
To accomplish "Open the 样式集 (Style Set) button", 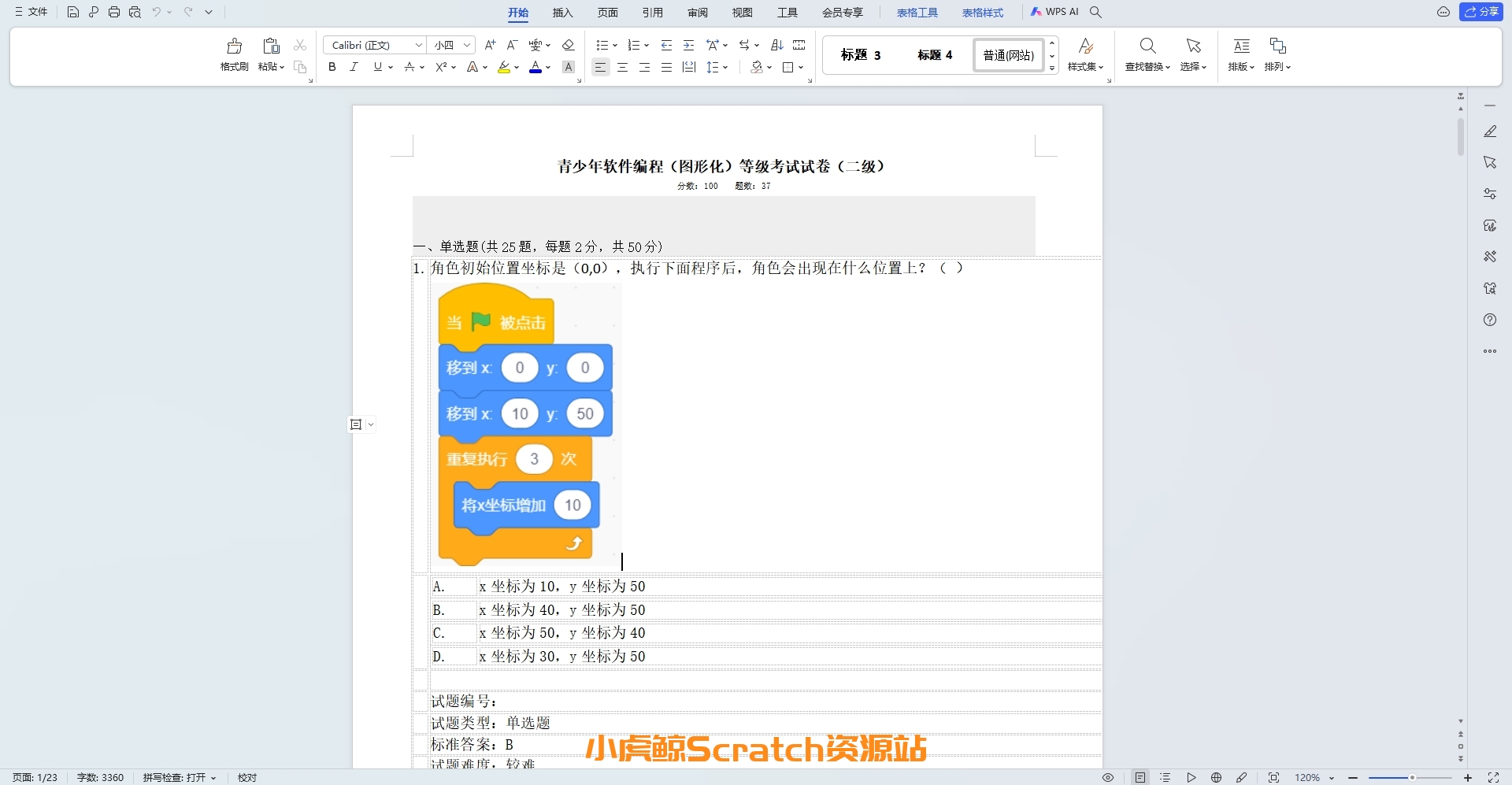I will click(1085, 54).
